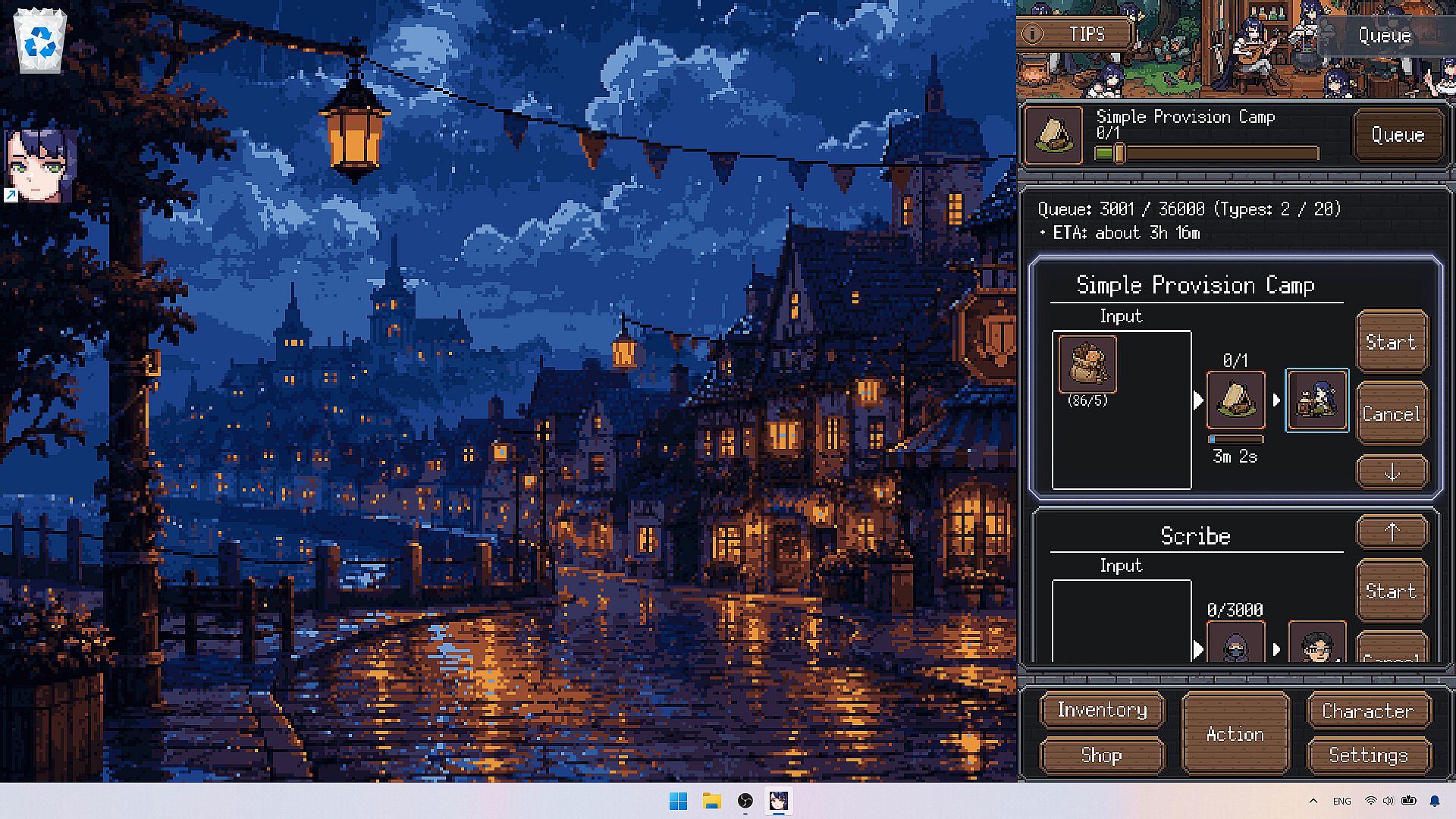
Task: Open the Shop menu
Action: pos(1102,755)
